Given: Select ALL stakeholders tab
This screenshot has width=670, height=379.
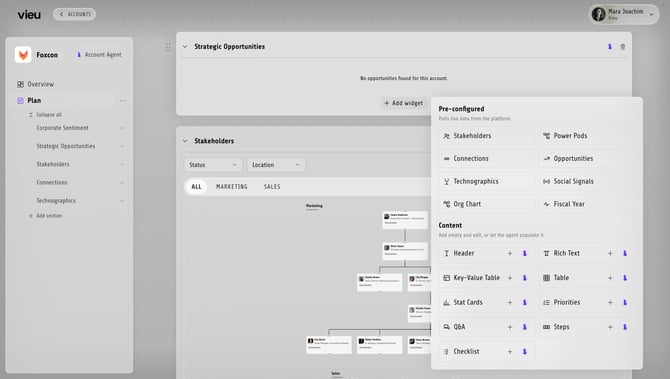Looking at the screenshot, I should [196, 187].
